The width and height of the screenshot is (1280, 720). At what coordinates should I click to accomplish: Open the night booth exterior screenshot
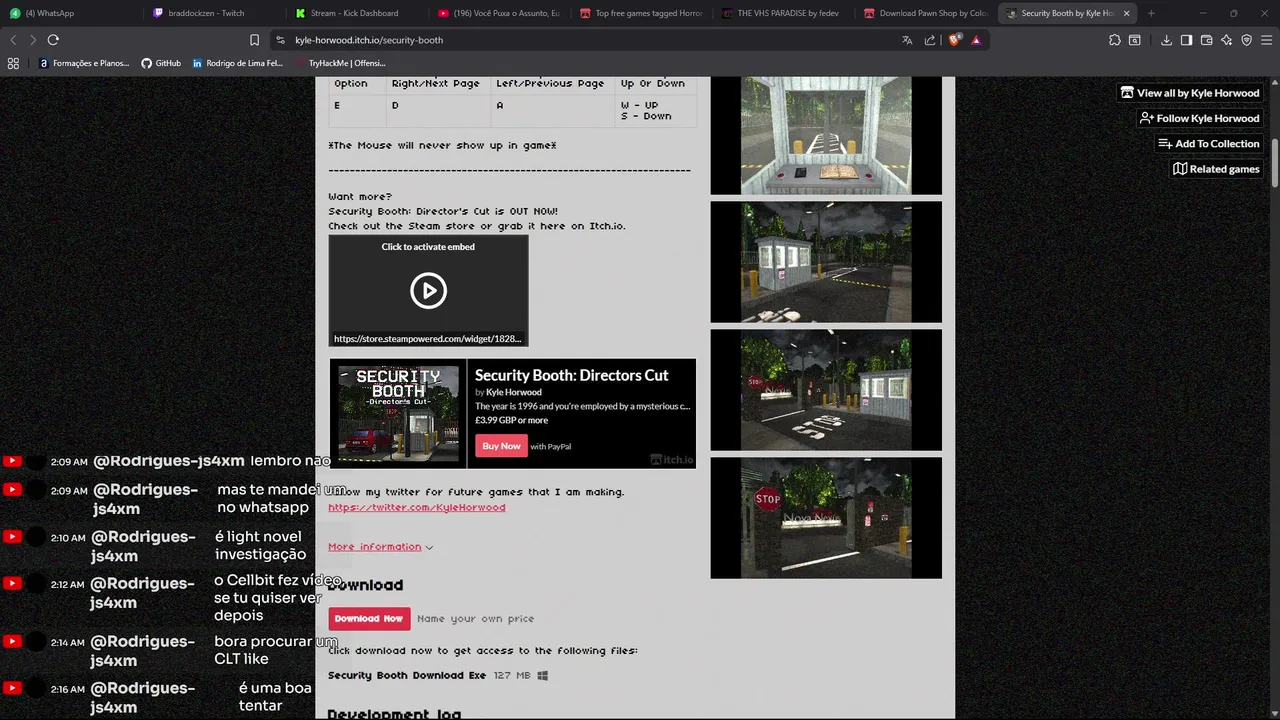coord(826,262)
